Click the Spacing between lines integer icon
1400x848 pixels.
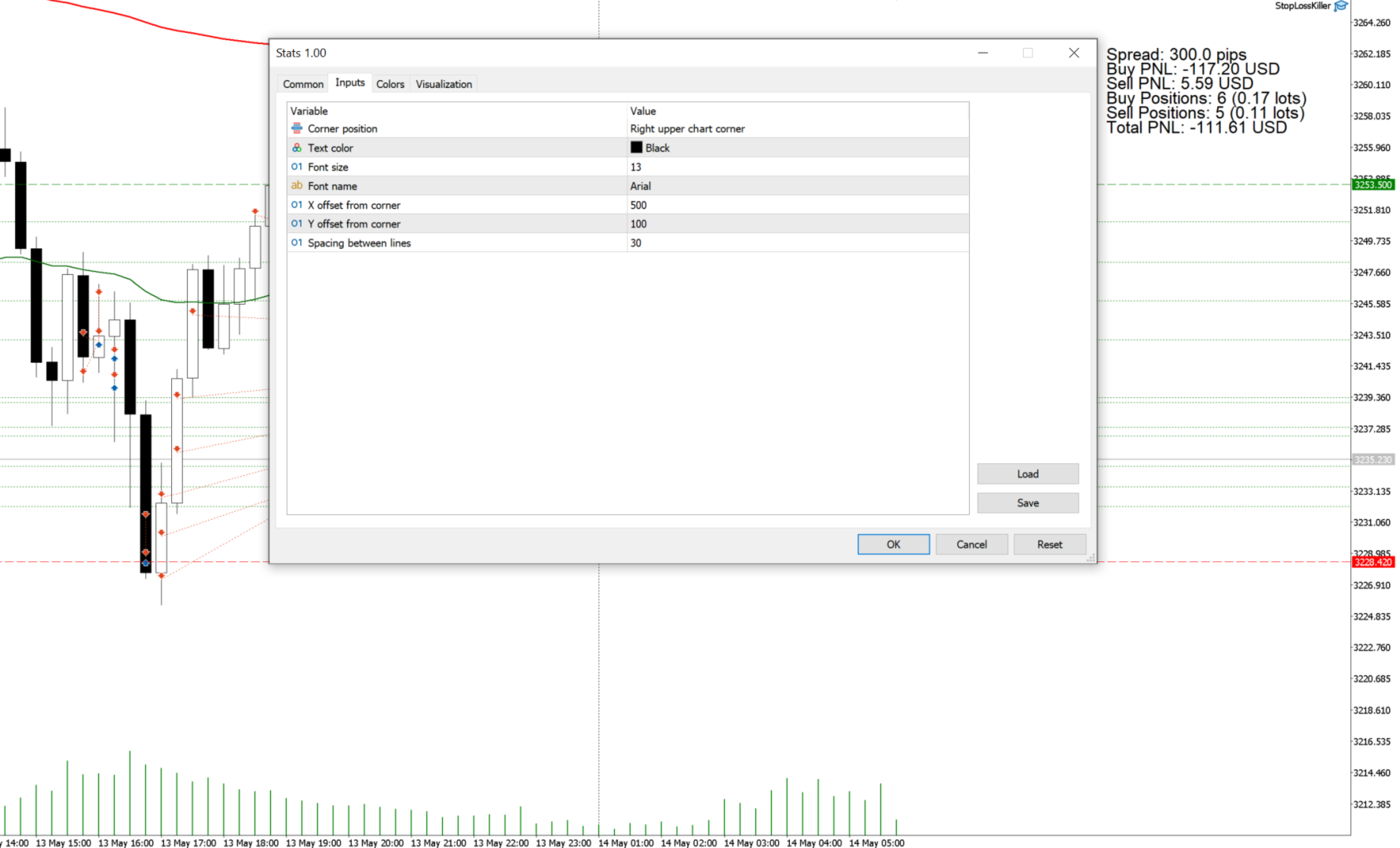[297, 243]
